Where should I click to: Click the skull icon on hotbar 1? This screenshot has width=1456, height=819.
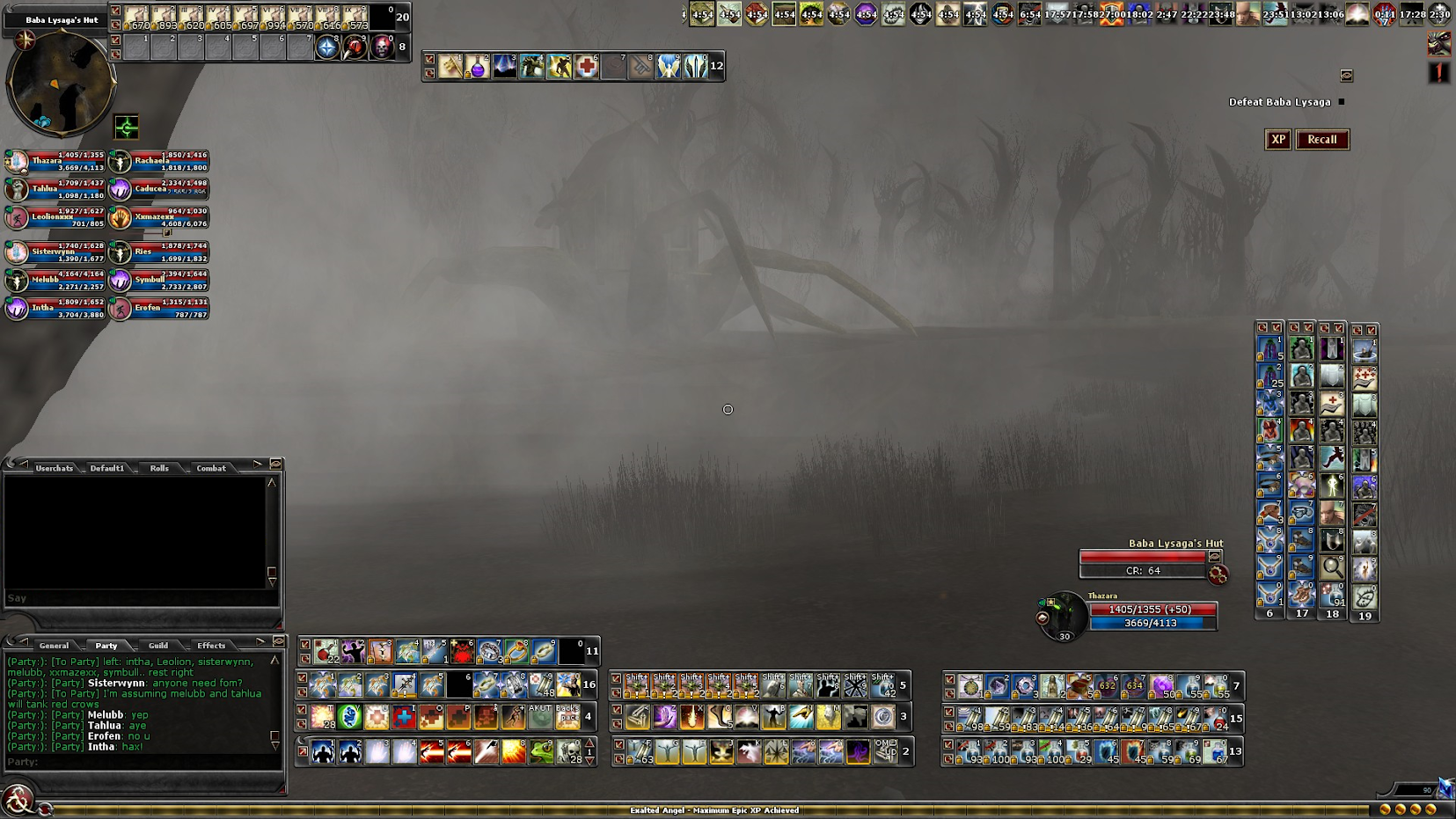[x=568, y=751]
